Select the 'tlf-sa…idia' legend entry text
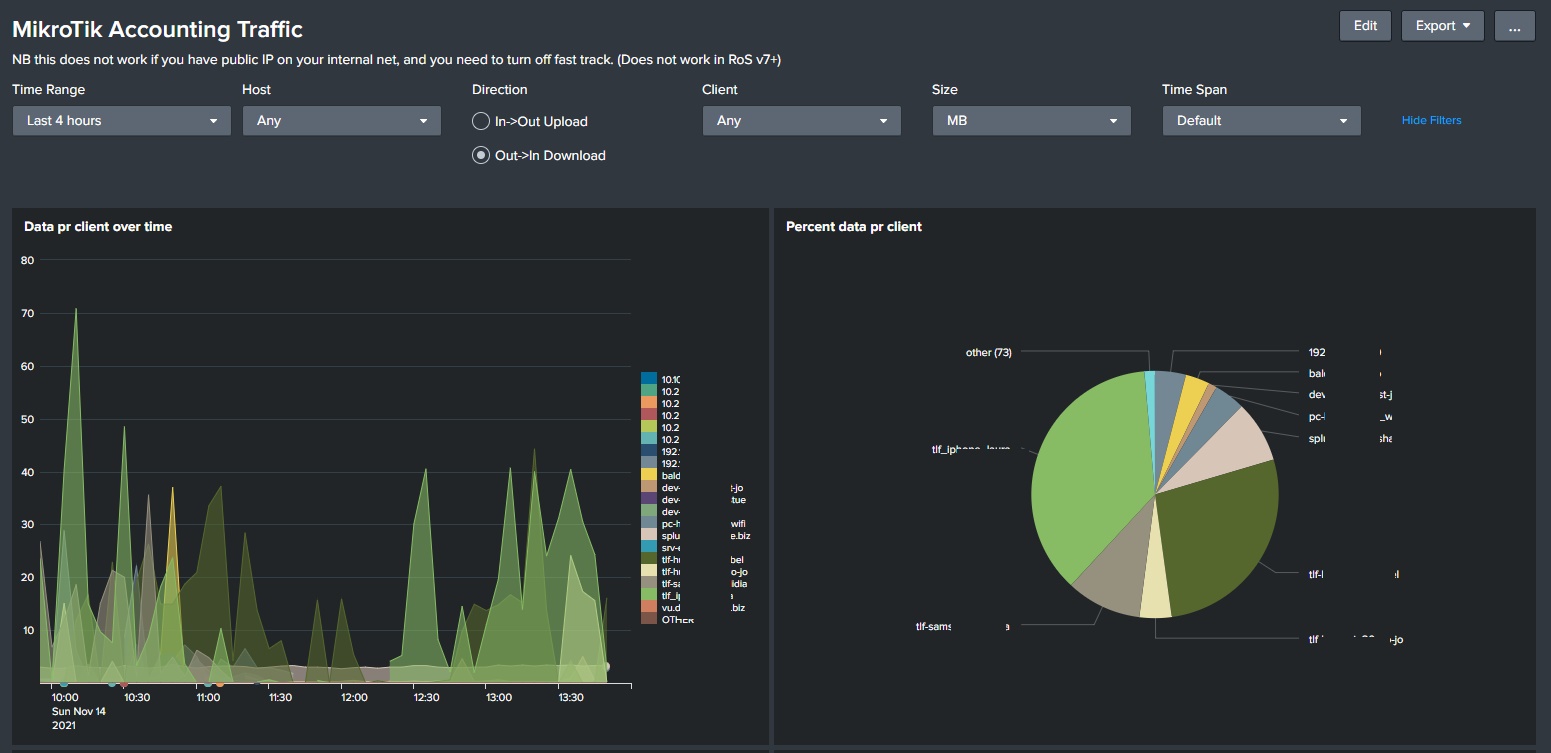The width and height of the screenshot is (1551, 753). point(704,583)
